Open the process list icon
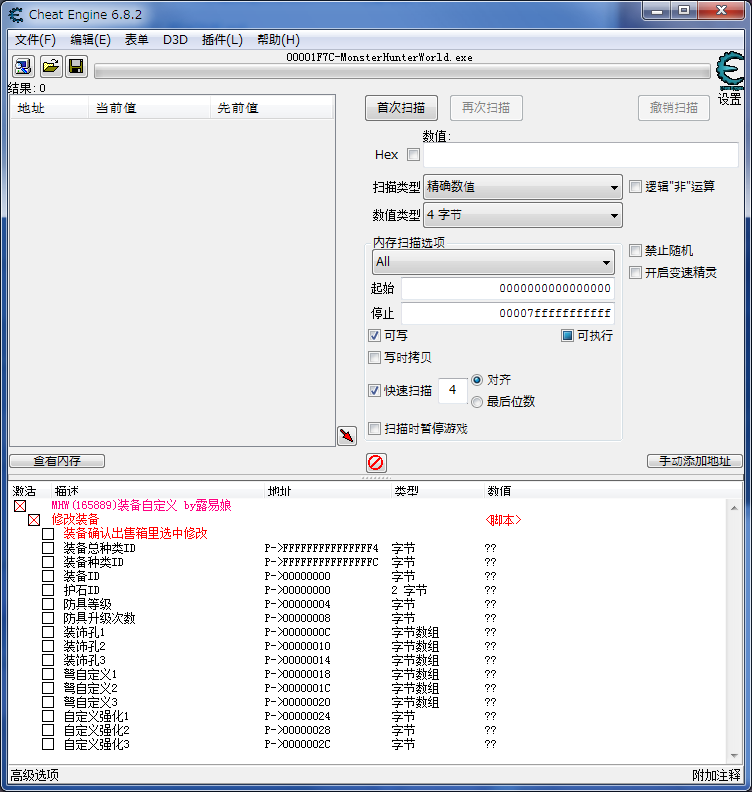The image size is (752, 792). pyautogui.click(x=23, y=67)
